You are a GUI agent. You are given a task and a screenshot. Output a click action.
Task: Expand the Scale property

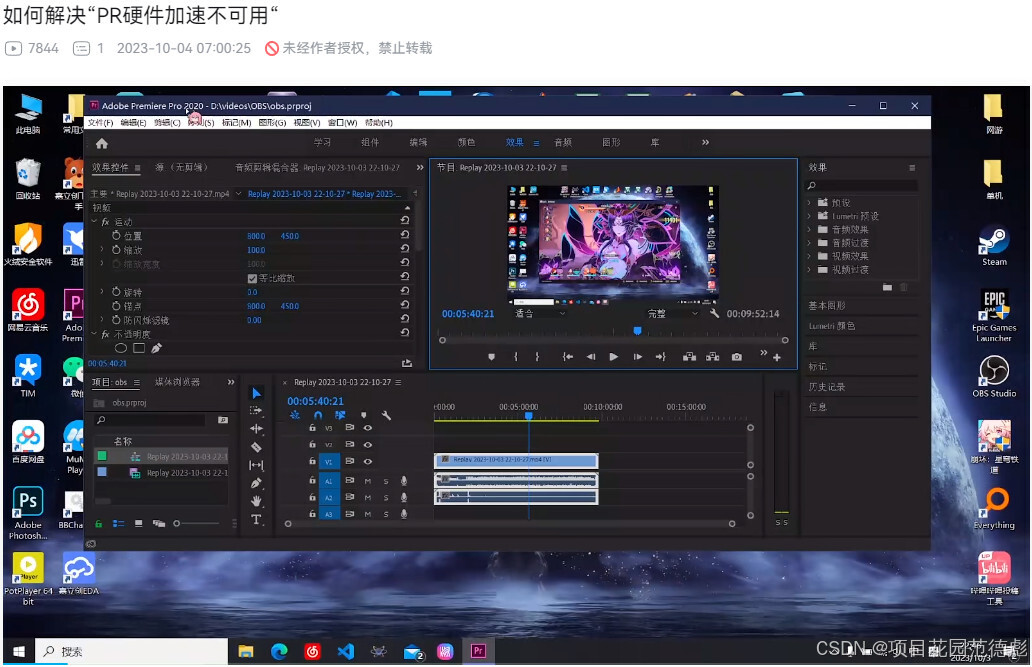[x=102, y=250]
